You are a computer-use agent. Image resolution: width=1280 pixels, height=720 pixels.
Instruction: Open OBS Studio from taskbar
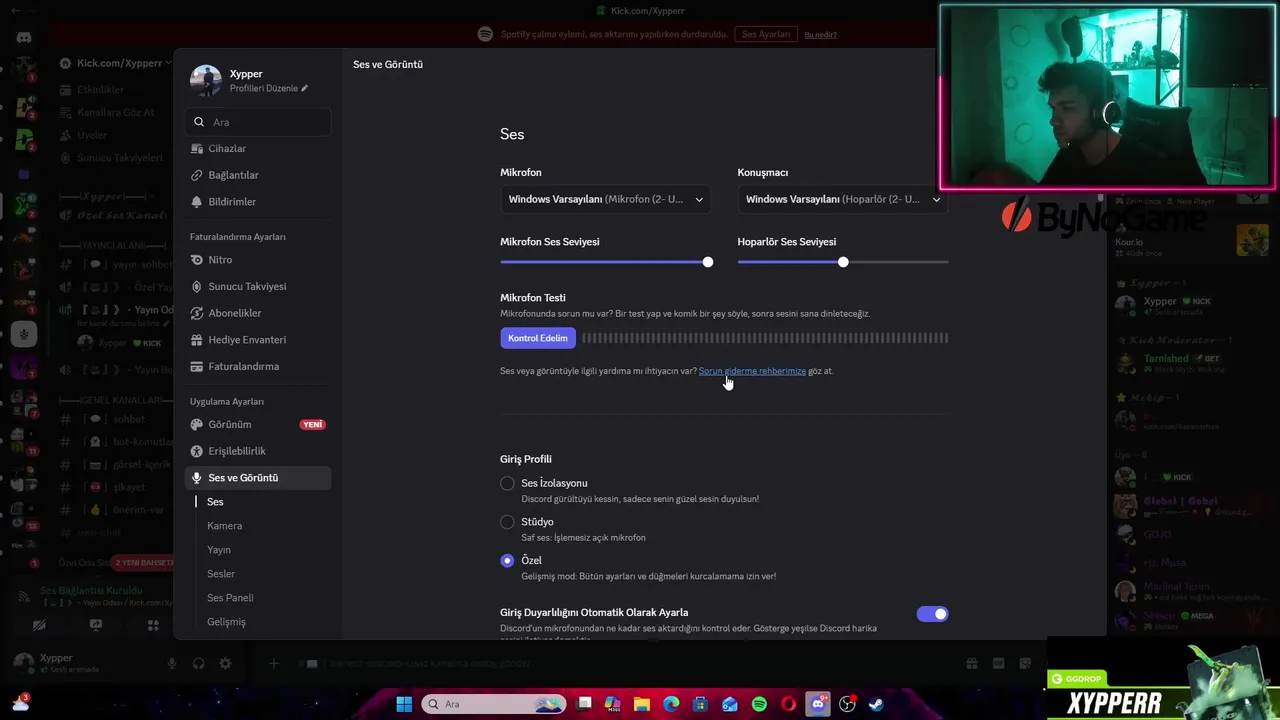[x=847, y=704]
